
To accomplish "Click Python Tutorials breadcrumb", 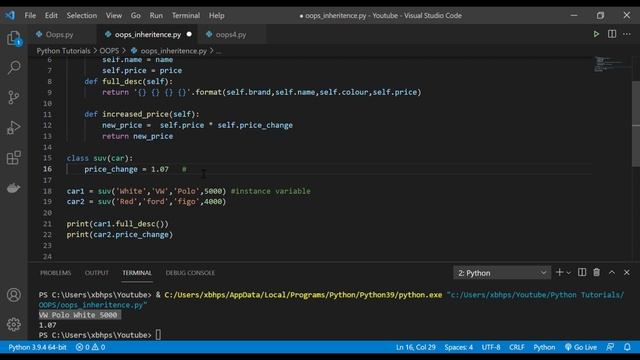I will coord(63,51).
